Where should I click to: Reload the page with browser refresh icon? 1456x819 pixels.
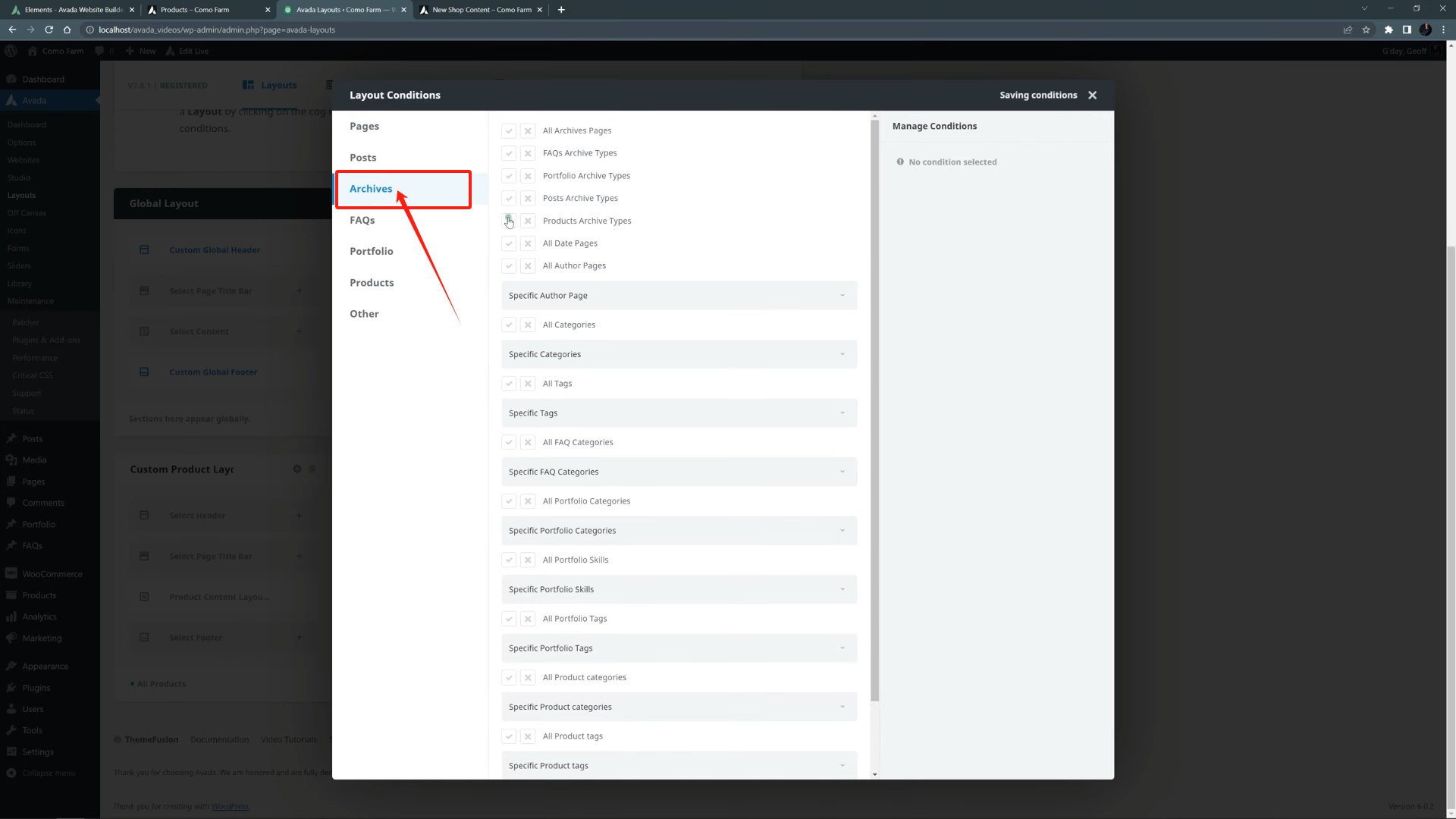pyautogui.click(x=49, y=30)
